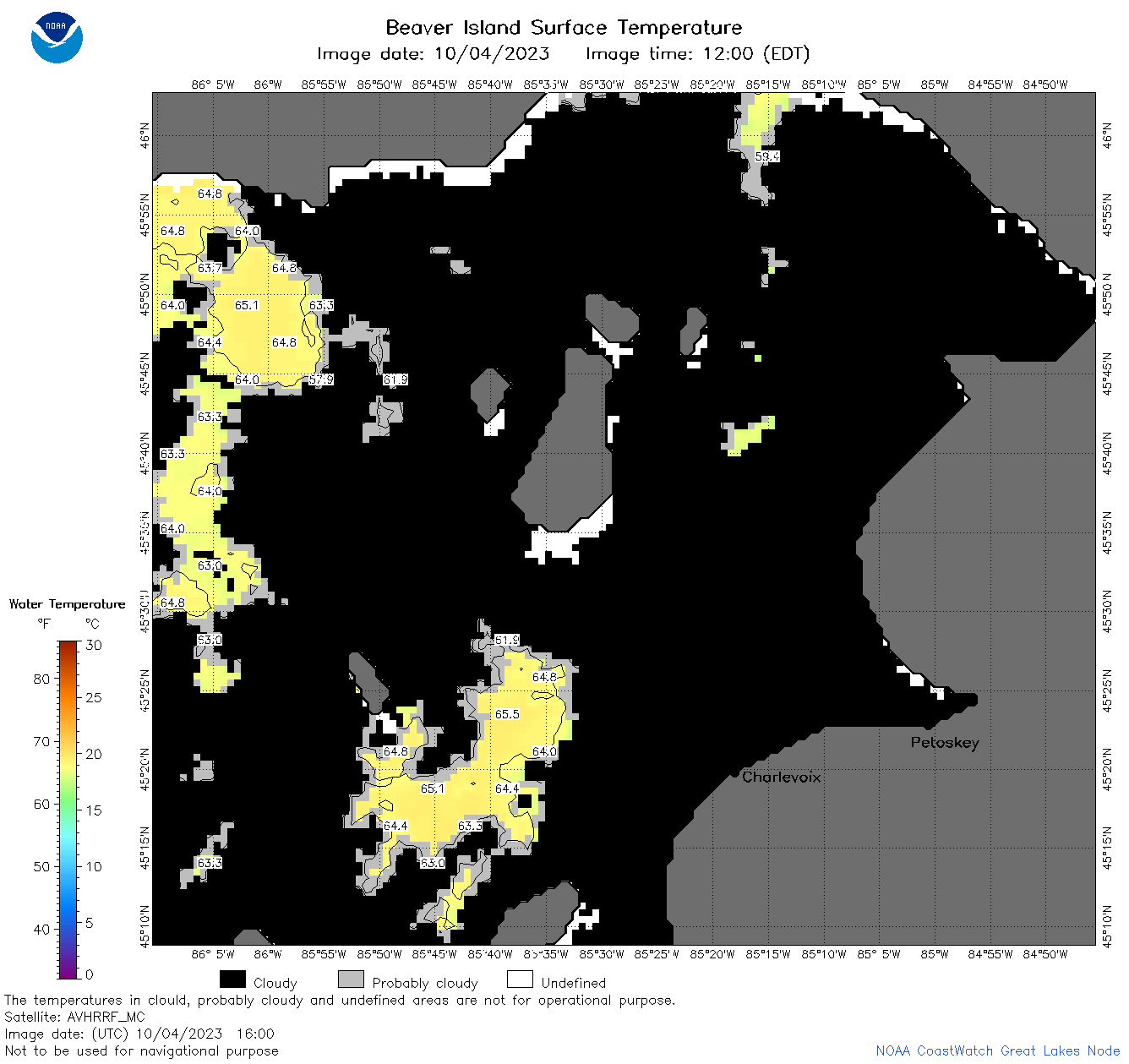Click the 63.7 temperature reading
Viewport: 1129px width, 1064px height.
click(x=210, y=268)
